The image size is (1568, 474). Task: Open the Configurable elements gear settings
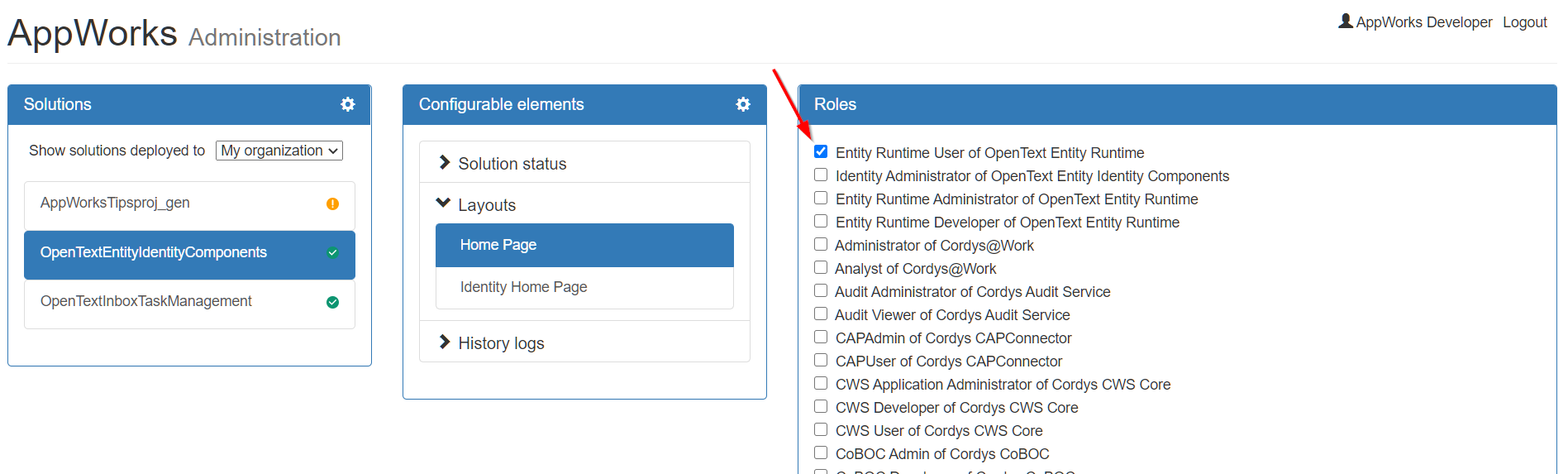[743, 104]
